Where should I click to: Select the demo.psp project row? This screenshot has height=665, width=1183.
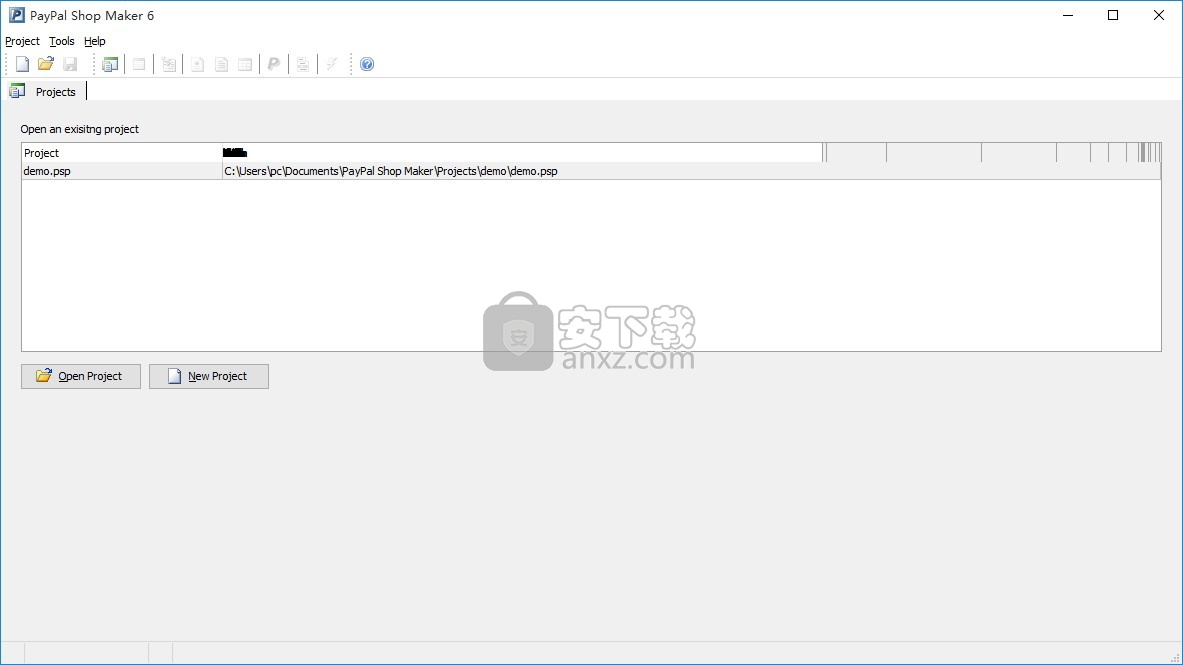click(591, 171)
